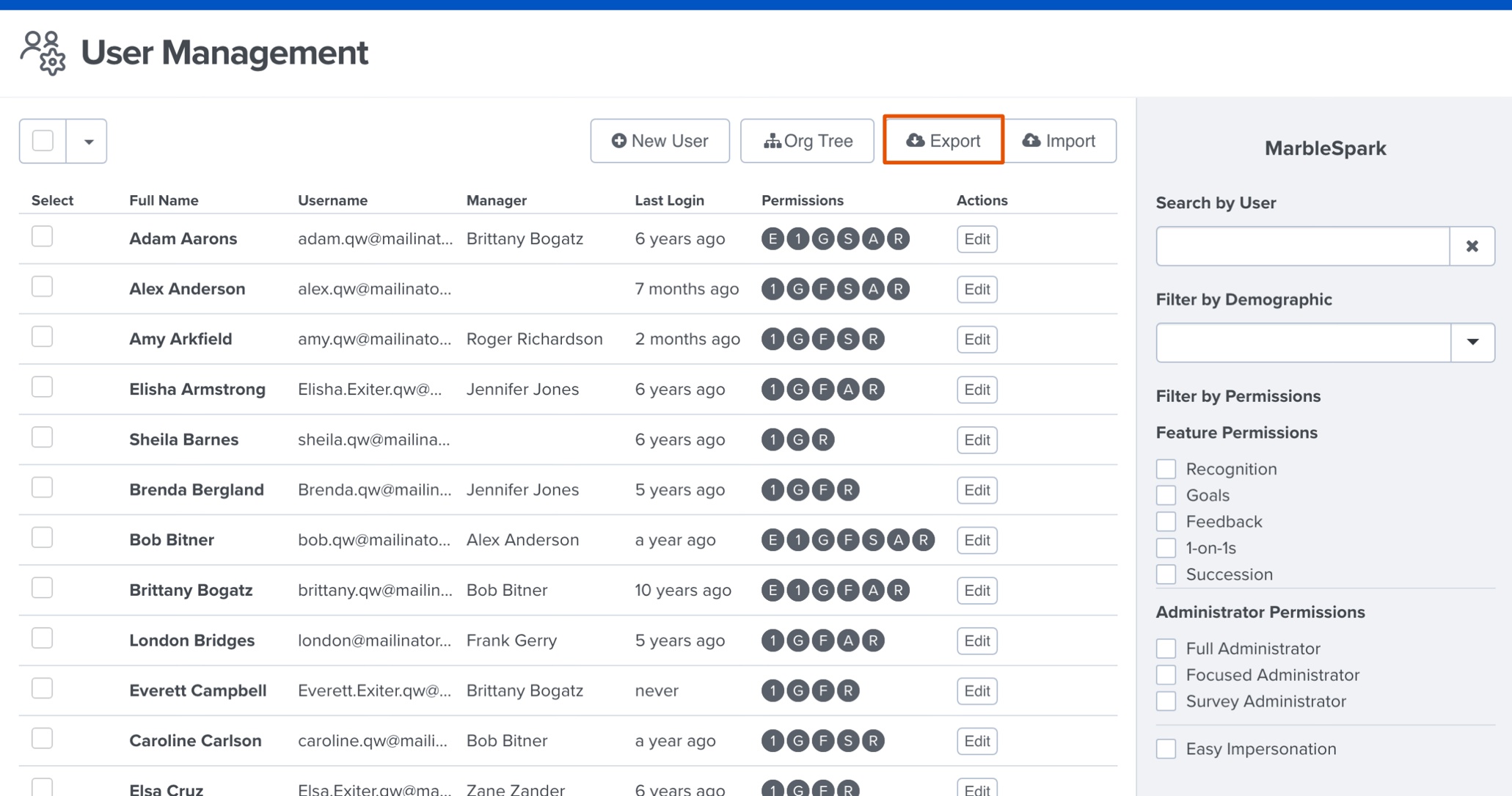Click the New User plus icon
The width and height of the screenshot is (1512, 796).
click(620, 140)
